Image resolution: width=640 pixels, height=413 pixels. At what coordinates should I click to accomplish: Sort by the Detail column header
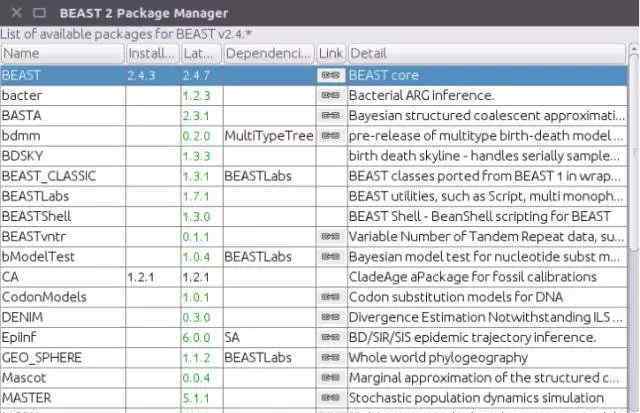(487, 53)
